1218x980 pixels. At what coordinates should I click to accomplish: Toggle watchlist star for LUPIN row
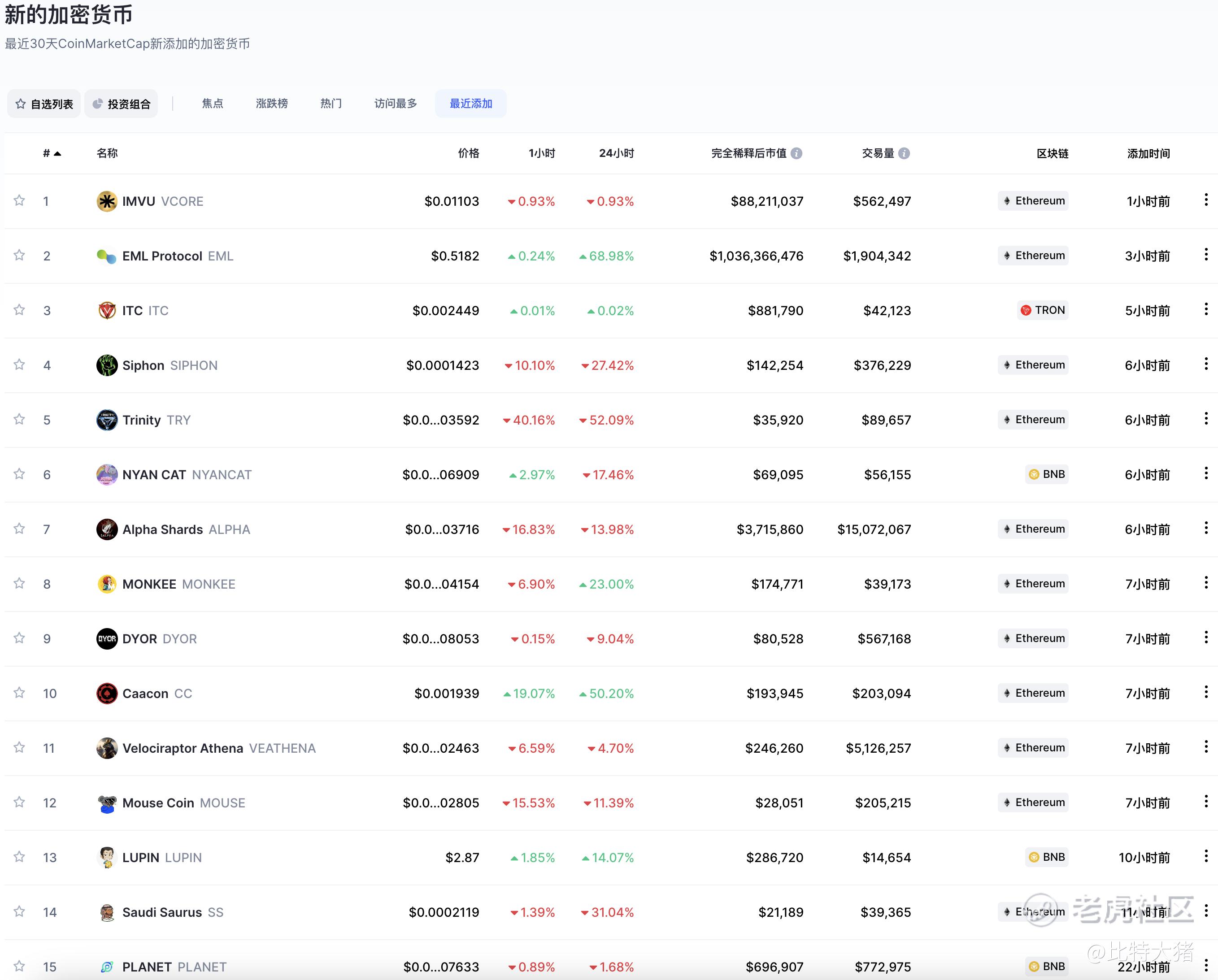(19, 857)
